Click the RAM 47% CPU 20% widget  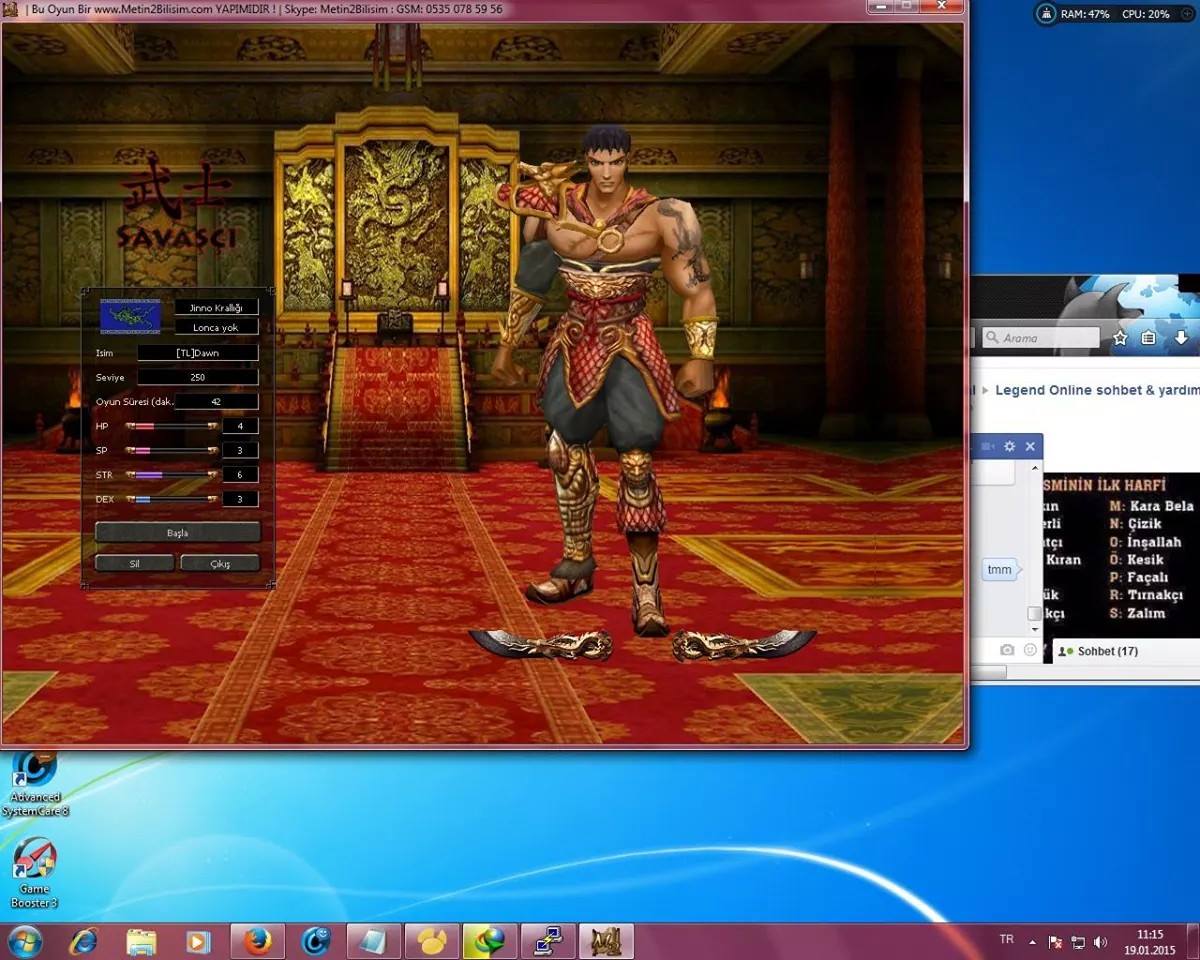tap(1115, 14)
